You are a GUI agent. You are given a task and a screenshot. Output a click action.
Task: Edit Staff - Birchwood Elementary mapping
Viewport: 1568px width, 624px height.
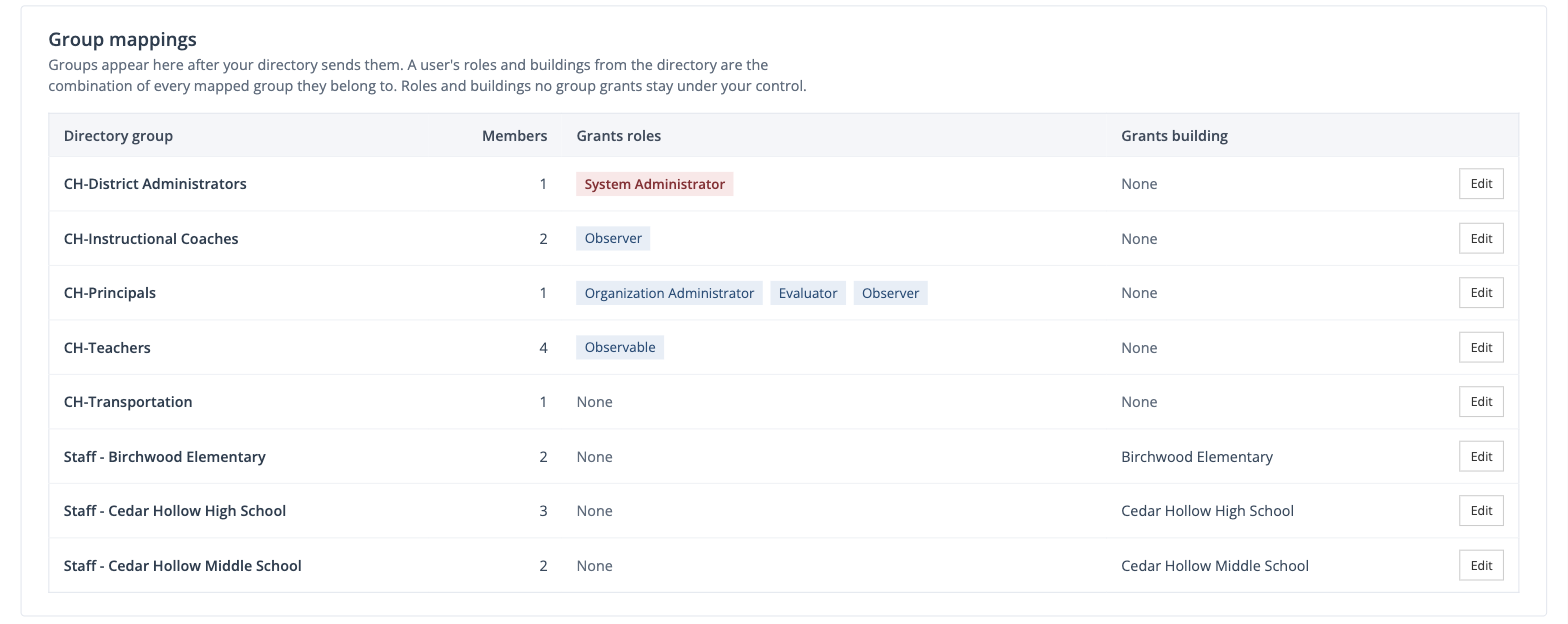pyautogui.click(x=1481, y=457)
